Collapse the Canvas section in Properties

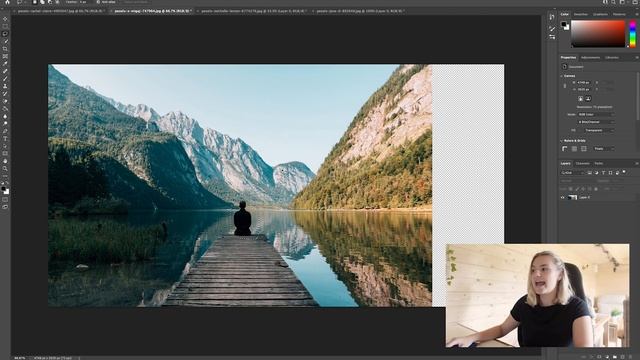tap(562, 76)
